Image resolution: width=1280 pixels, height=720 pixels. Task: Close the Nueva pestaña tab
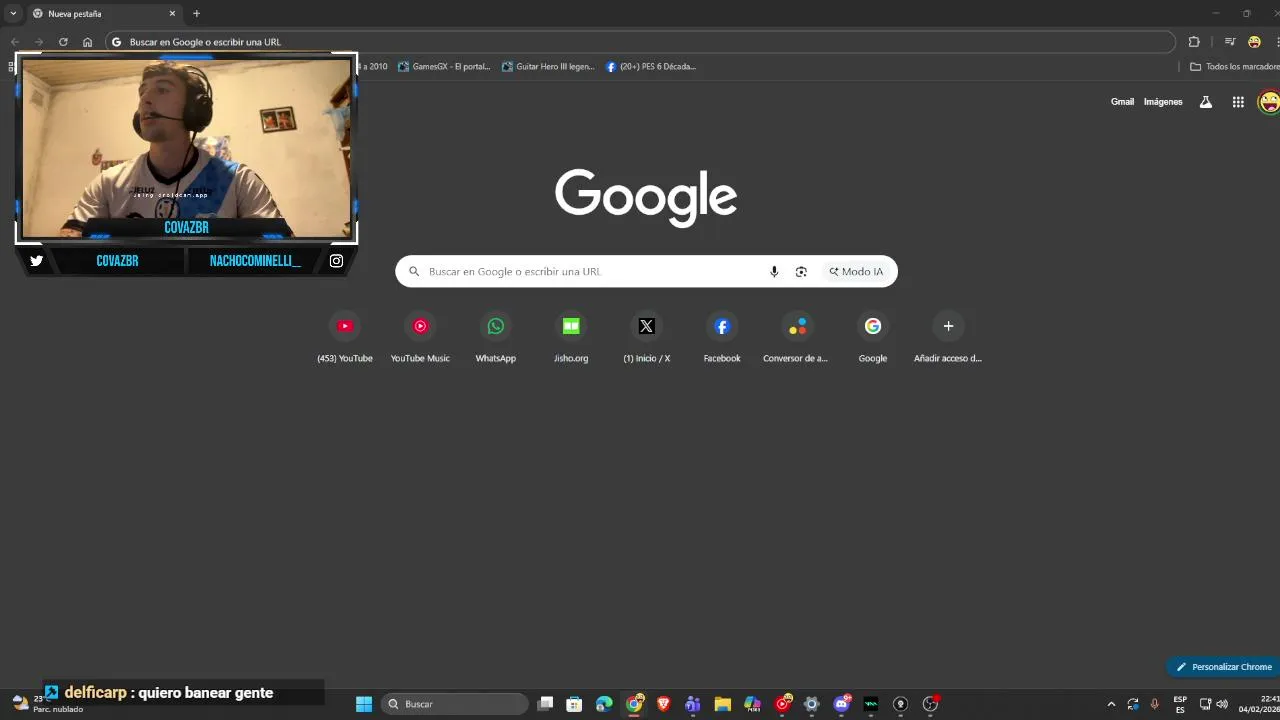click(172, 14)
